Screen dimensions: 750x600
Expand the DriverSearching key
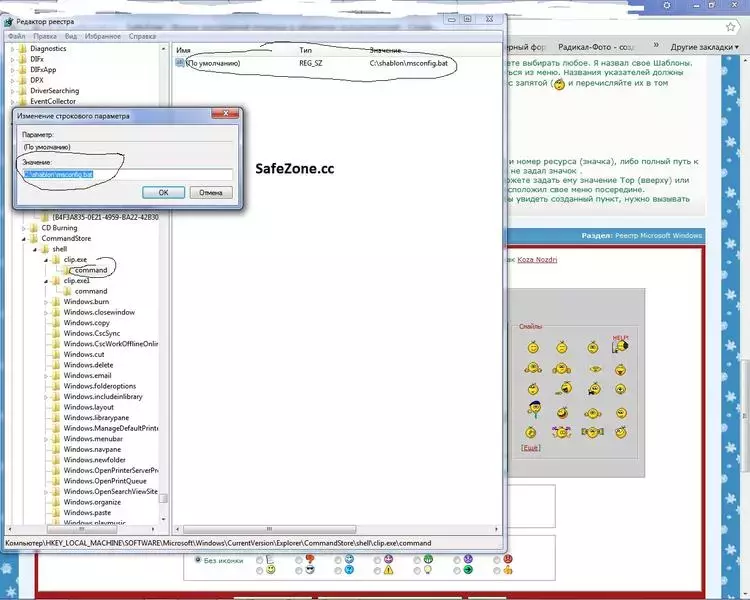point(12,90)
